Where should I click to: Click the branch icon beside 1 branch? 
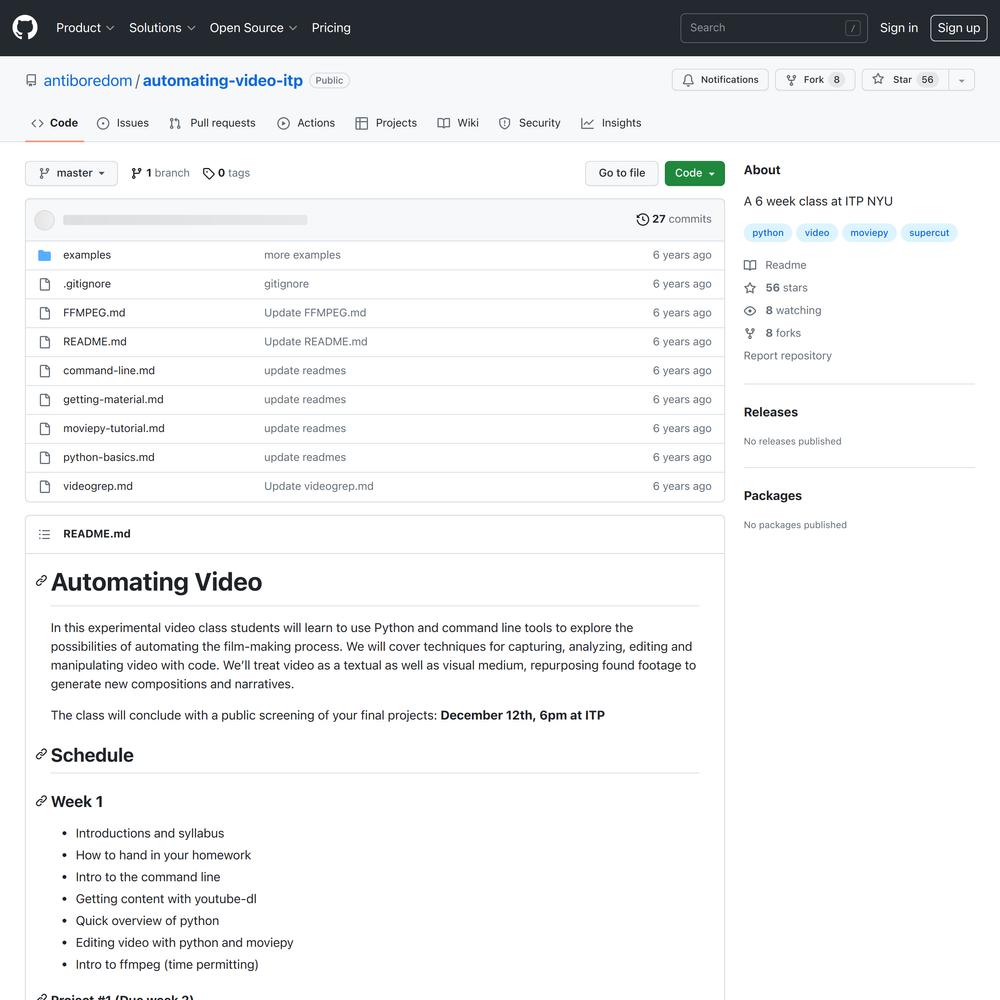(136, 173)
